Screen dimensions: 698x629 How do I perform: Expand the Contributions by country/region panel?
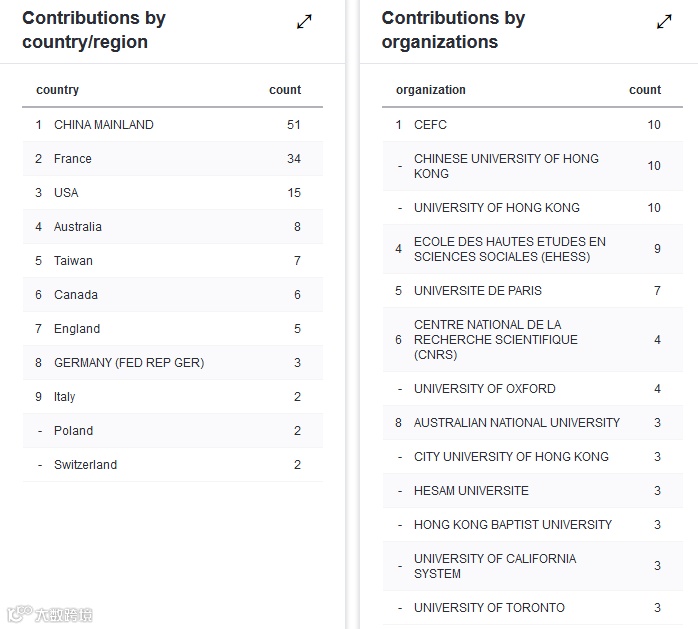pyautogui.click(x=305, y=22)
